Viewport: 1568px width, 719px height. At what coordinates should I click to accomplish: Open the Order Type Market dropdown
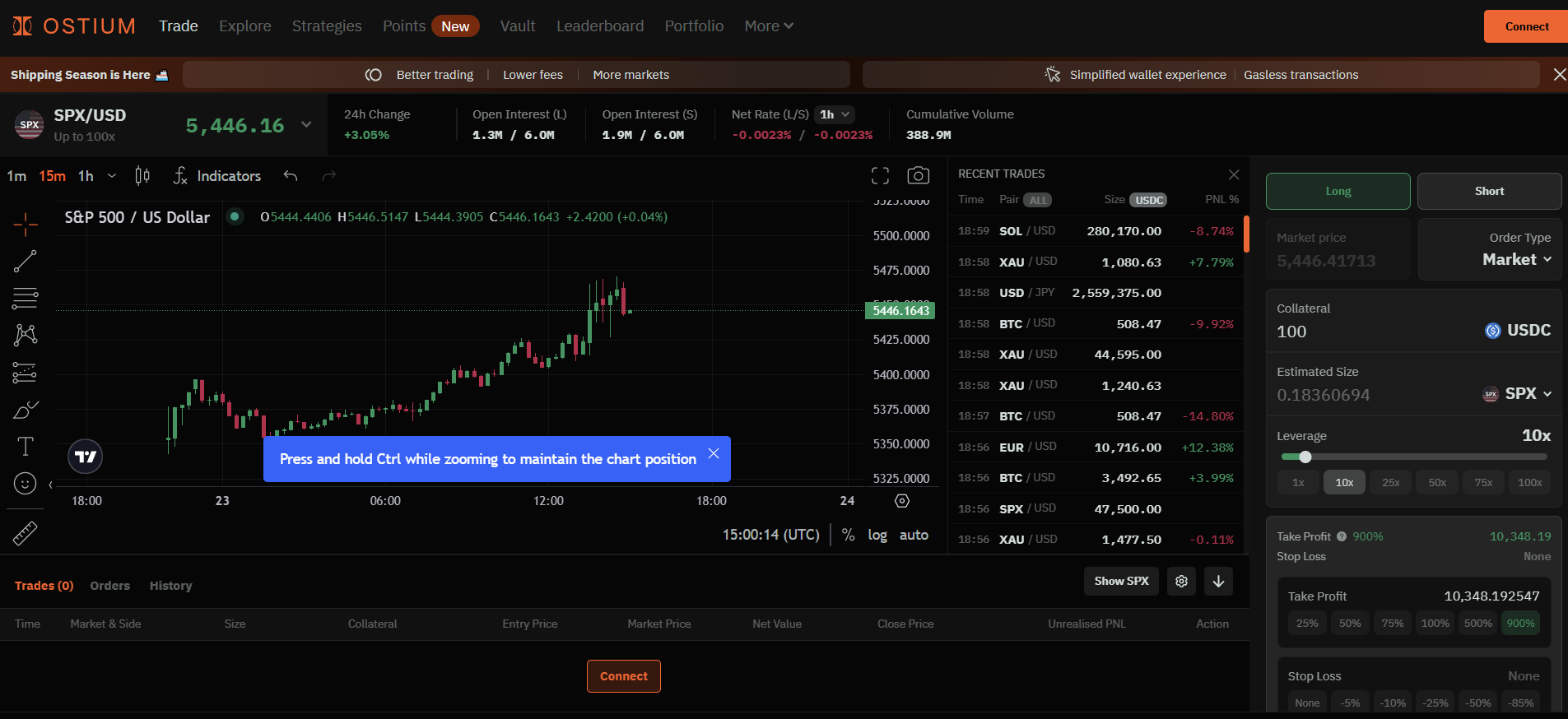tap(1516, 259)
